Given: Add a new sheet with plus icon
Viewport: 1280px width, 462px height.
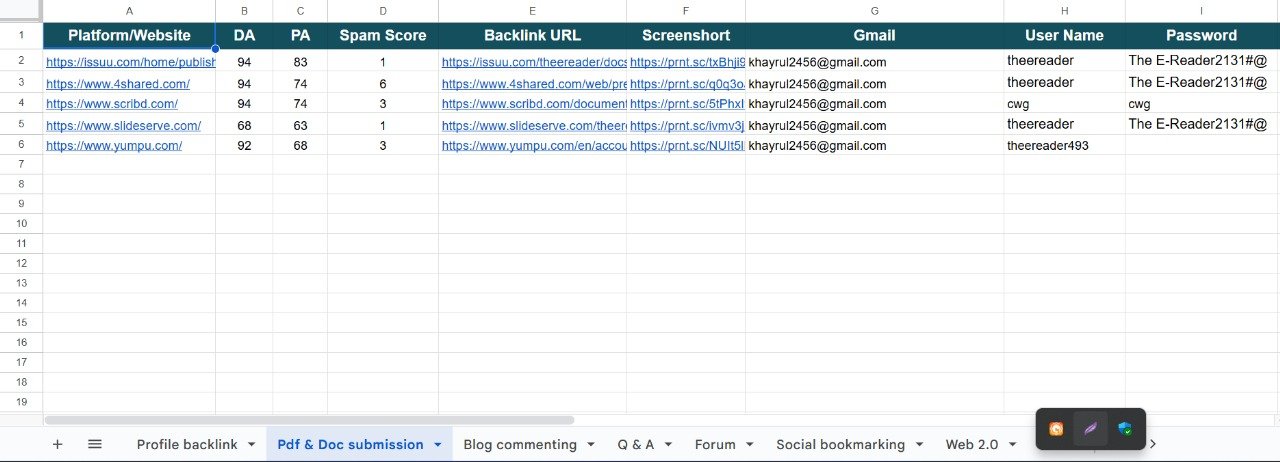Looking at the screenshot, I should pyautogui.click(x=57, y=444).
